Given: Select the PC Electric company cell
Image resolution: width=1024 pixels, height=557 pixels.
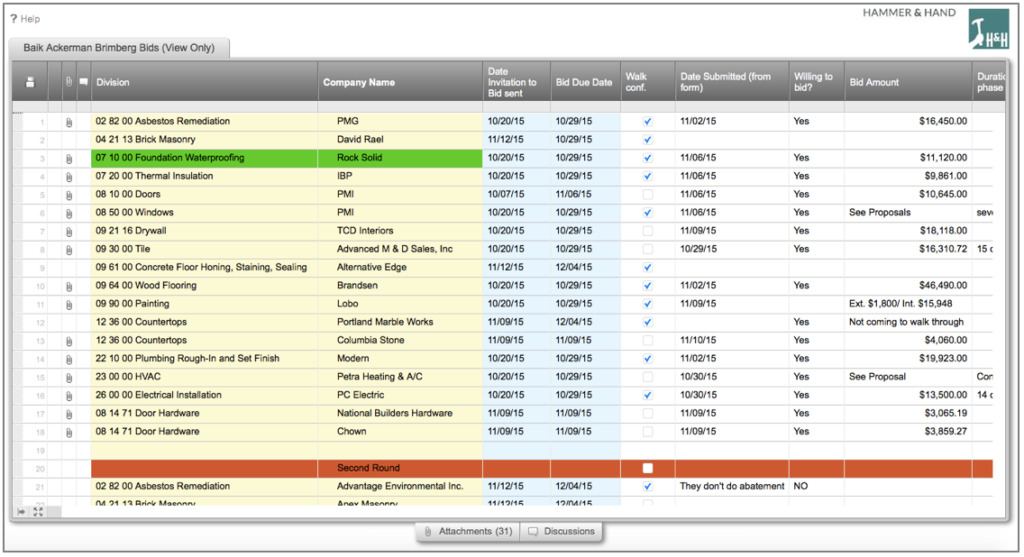Looking at the screenshot, I should coord(400,395).
